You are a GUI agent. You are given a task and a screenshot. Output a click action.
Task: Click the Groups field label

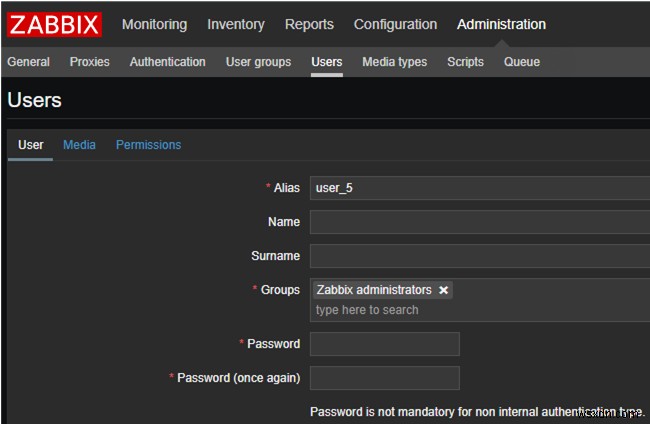coord(280,290)
